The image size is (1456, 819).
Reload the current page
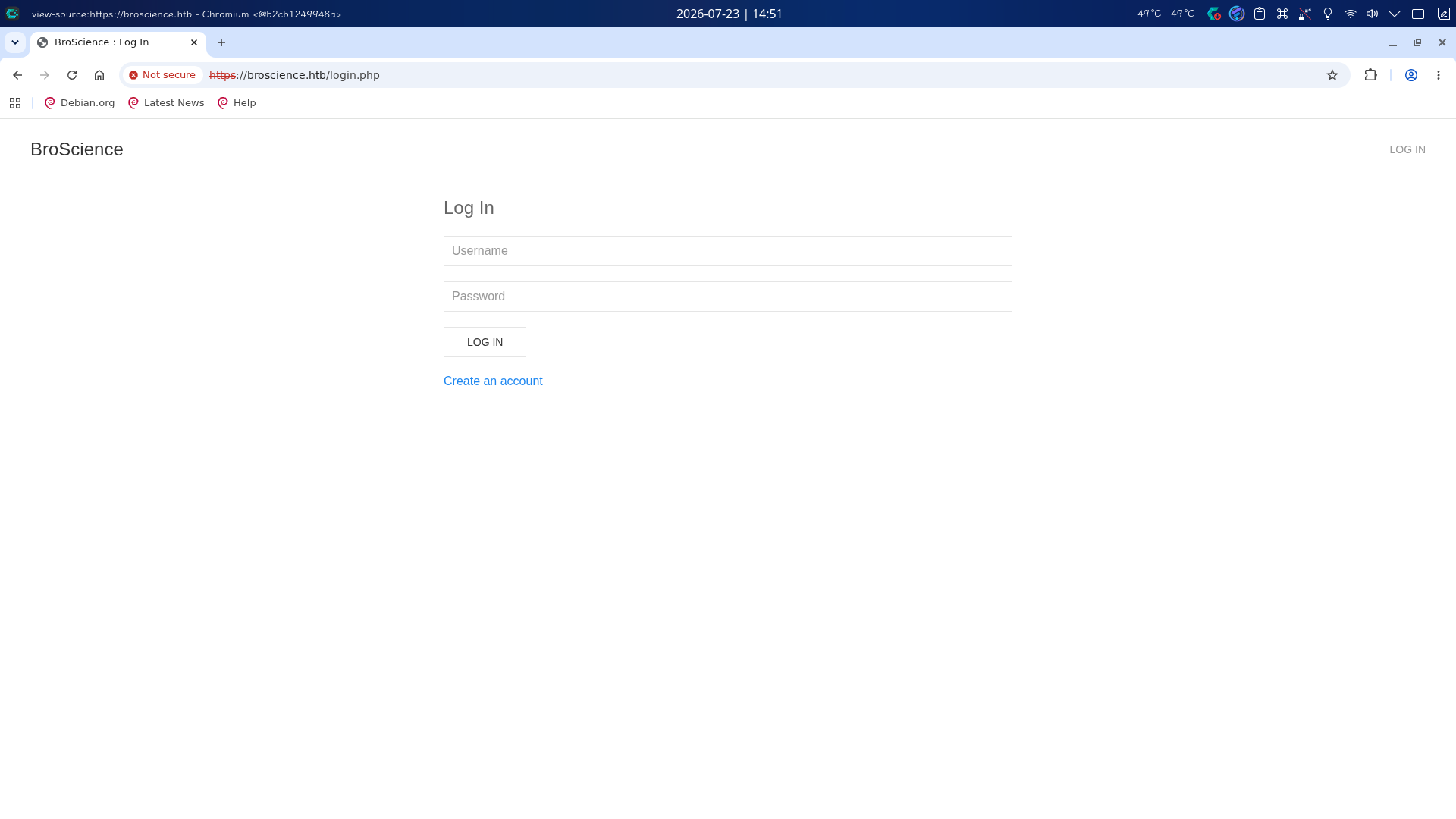tap(72, 75)
